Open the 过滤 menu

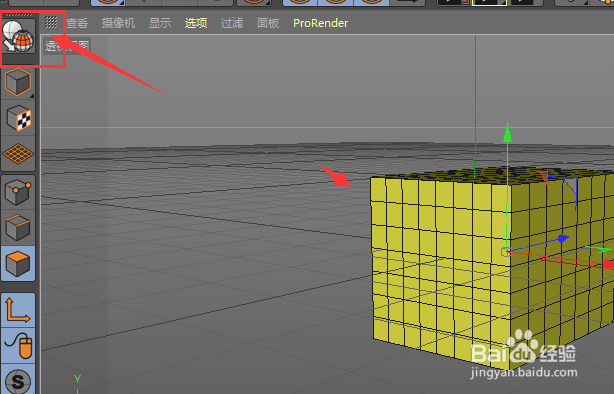[232, 23]
